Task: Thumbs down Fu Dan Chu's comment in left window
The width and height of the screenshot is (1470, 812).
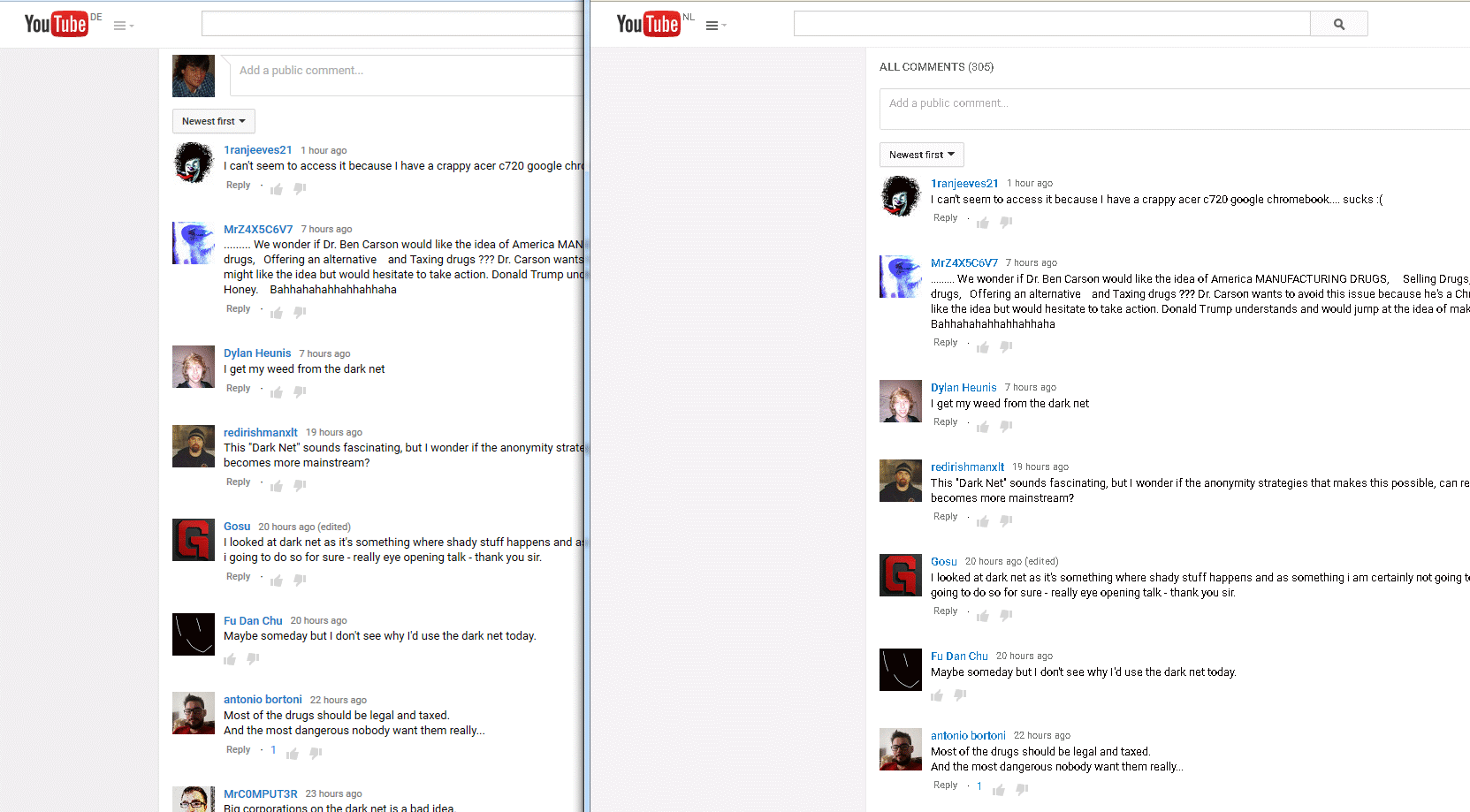Action: (253, 659)
